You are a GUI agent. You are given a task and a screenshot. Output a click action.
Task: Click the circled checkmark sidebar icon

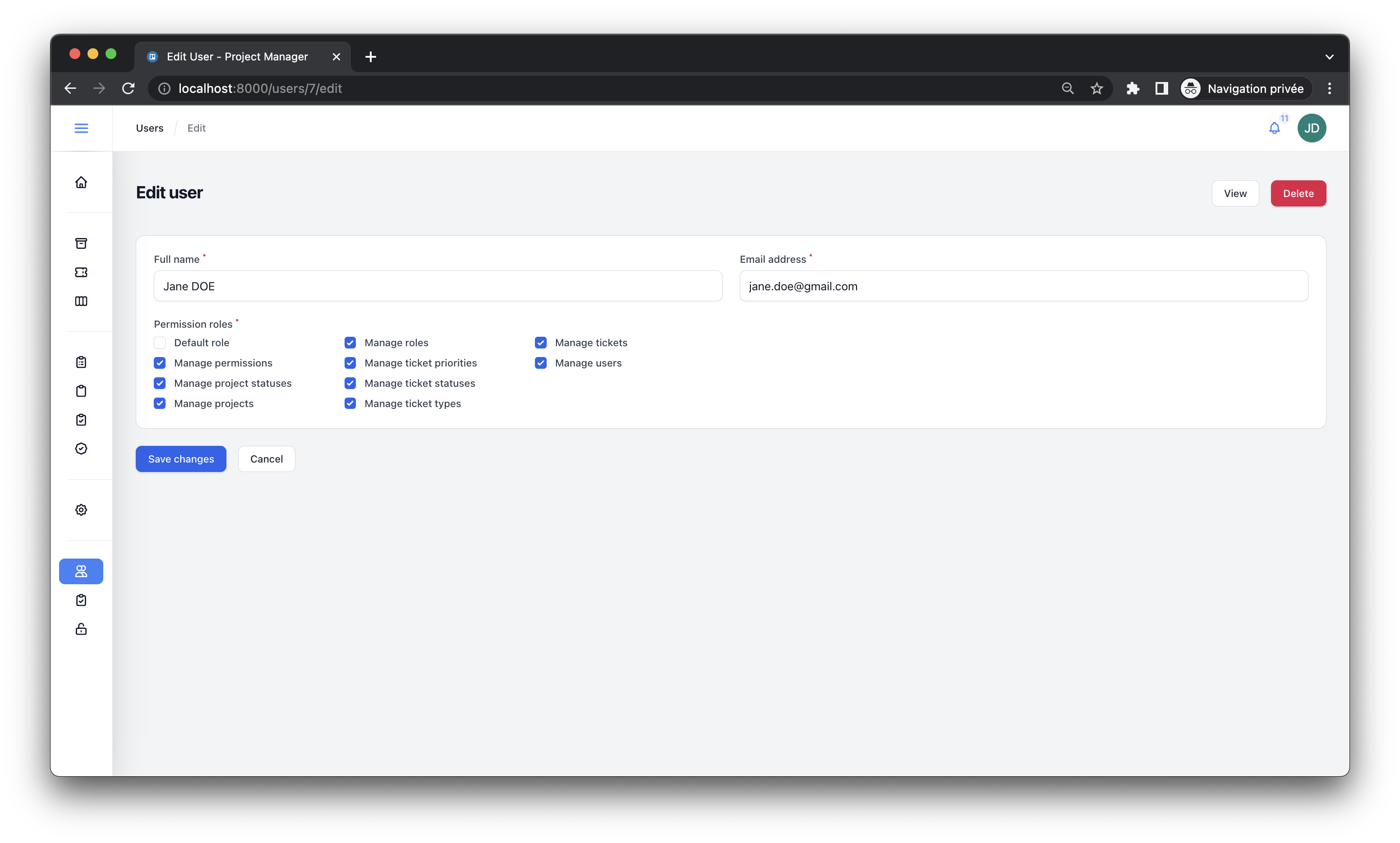tap(81, 449)
